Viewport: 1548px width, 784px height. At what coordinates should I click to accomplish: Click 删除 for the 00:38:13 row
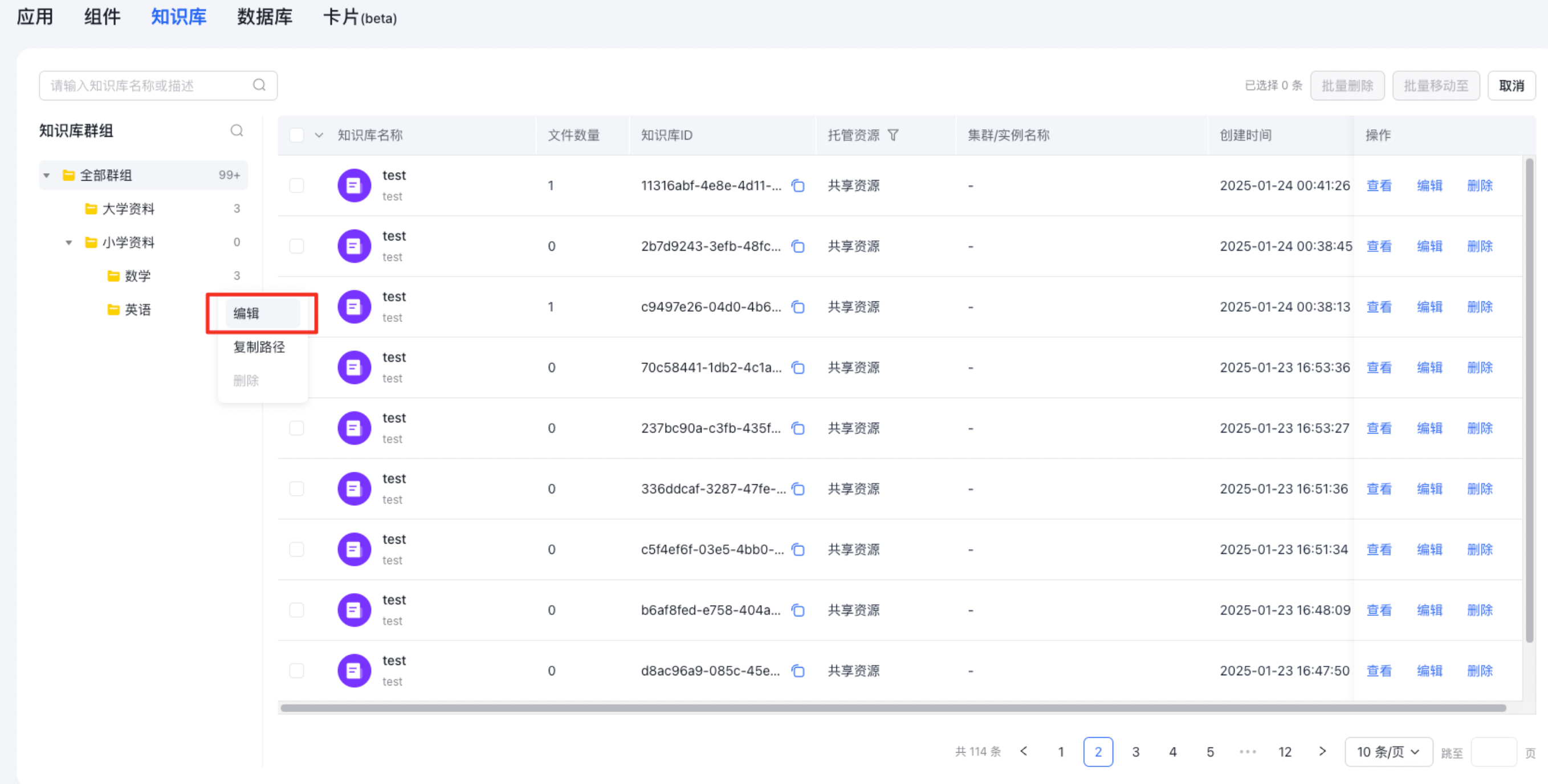point(1480,307)
